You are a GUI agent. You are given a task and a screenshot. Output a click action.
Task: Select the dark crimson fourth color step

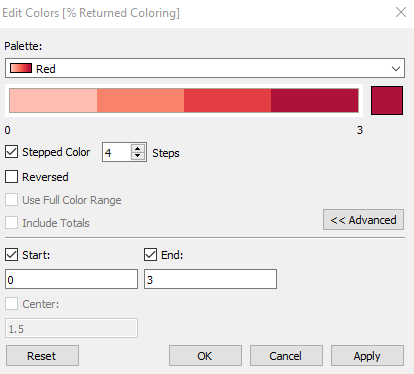[315, 100]
